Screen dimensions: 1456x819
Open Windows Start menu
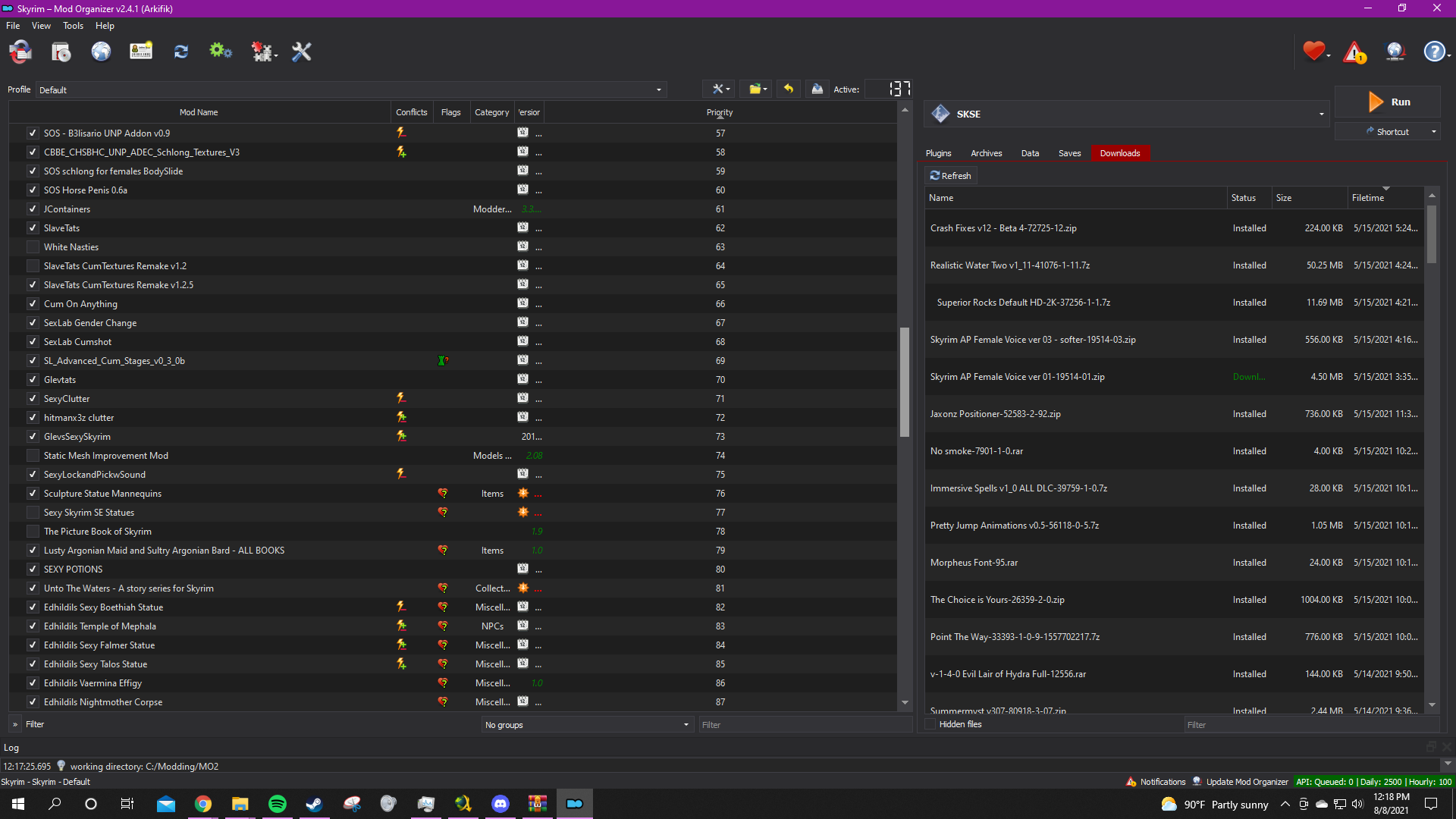click(18, 804)
